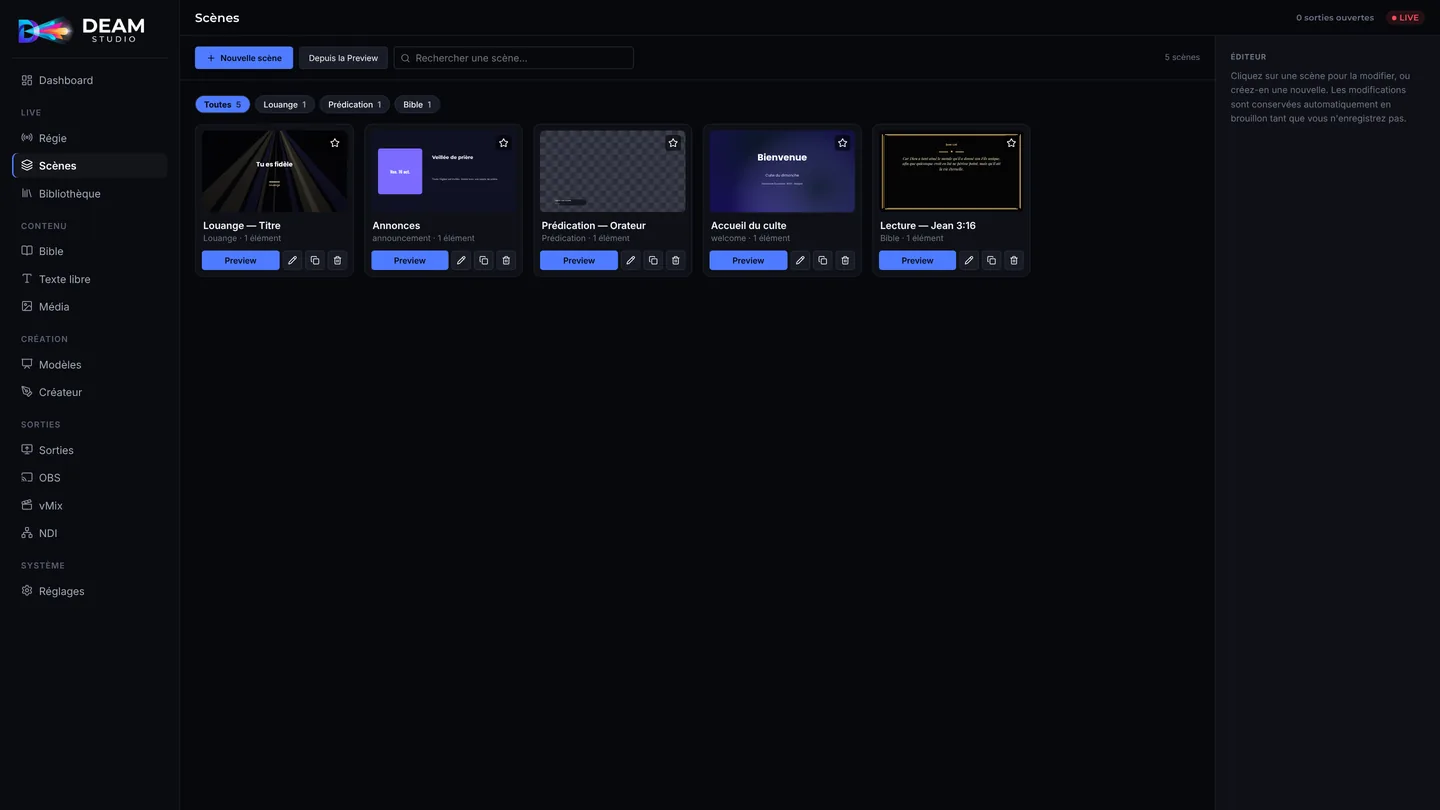The width and height of the screenshot is (1440, 810).
Task: Filter scenes by Bible category
Action: [418, 104]
